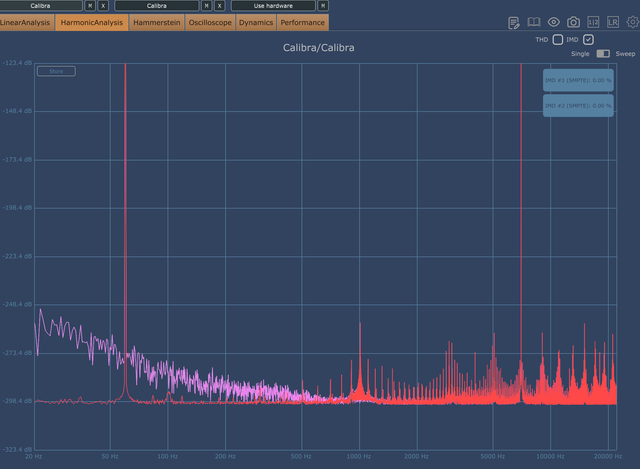The width and height of the screenshot is (640, 469).
Task: Open the manual book icon
Action: pyautogui.click(x=533, y=22)
